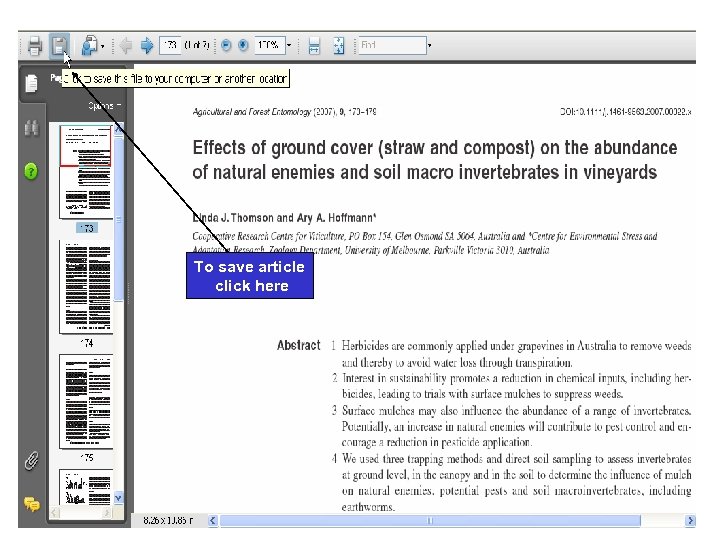Viewport: 720px width, 540px height.
Task: Click the DOI text at top right
Action: click(x=625, y=112)
